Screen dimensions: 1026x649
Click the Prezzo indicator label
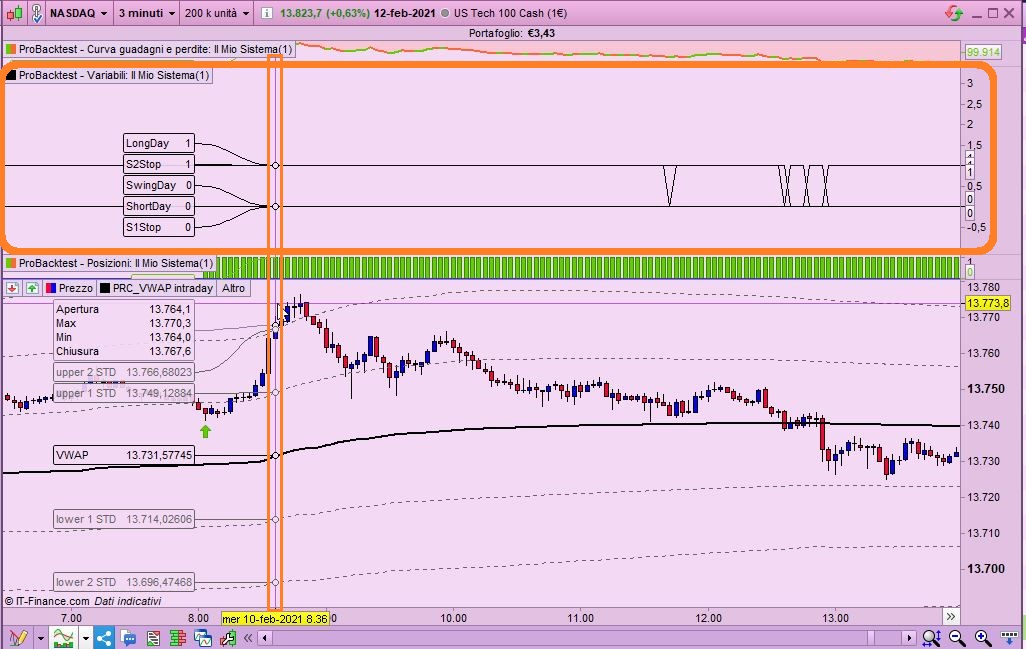click(70, 288)
